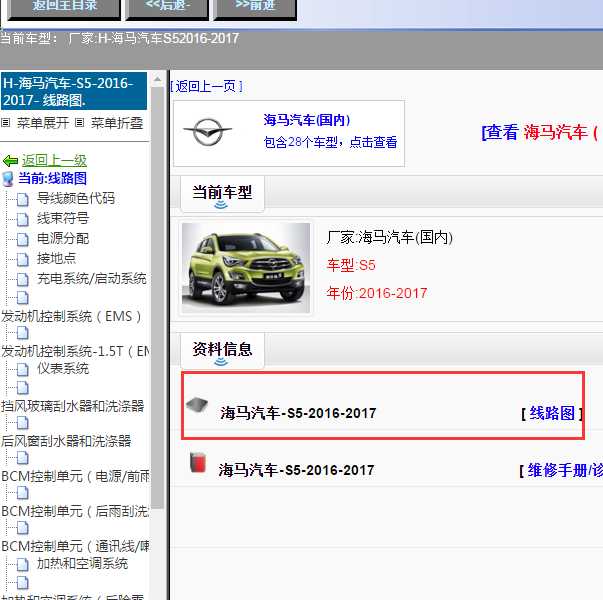Open the 查看 海马汽车 link
The width and height of the screenshot is (603, 600).
540,132
